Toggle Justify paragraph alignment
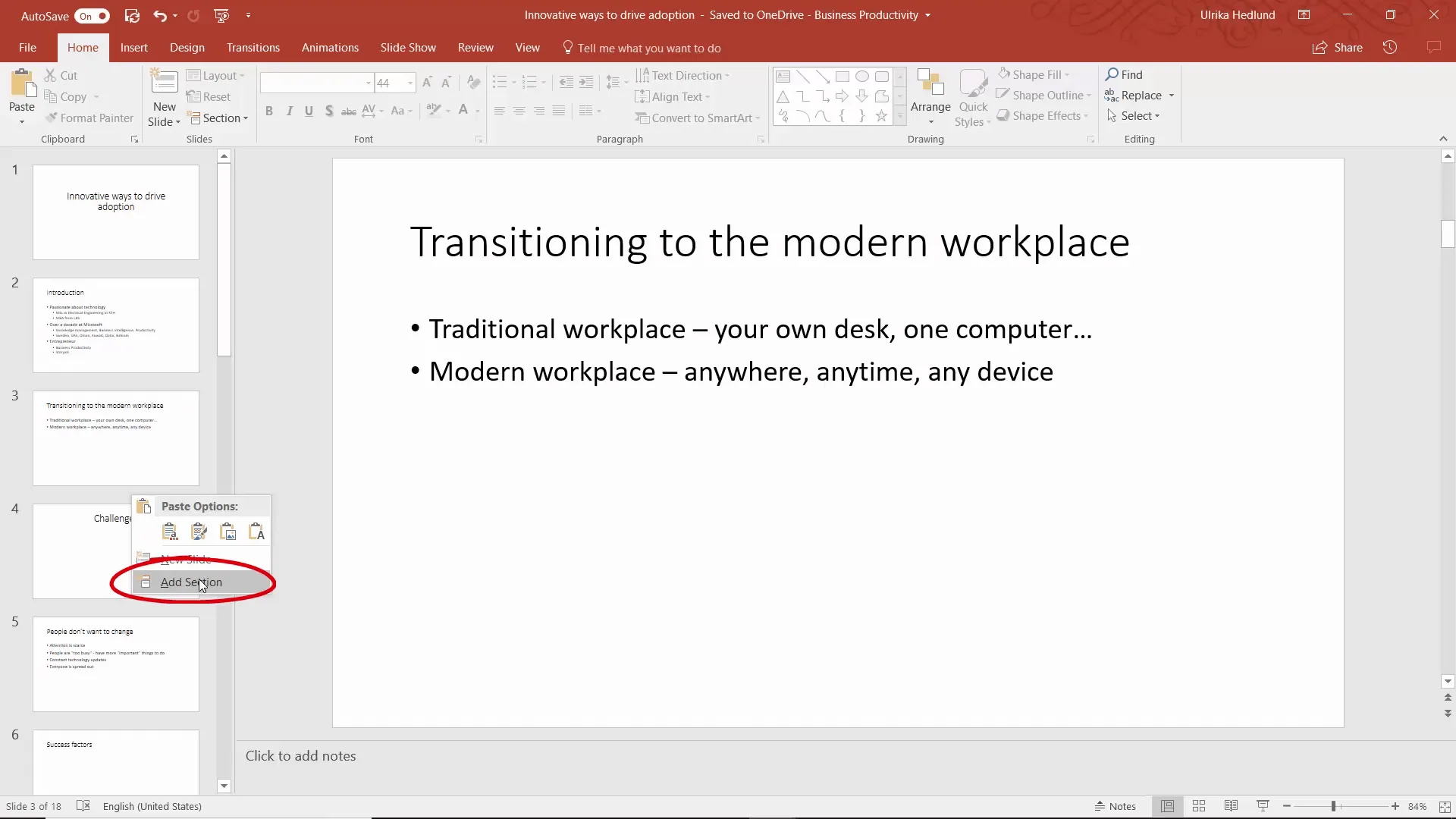Viewport: 1456px width, 819px height. click(x=558, y=111)
